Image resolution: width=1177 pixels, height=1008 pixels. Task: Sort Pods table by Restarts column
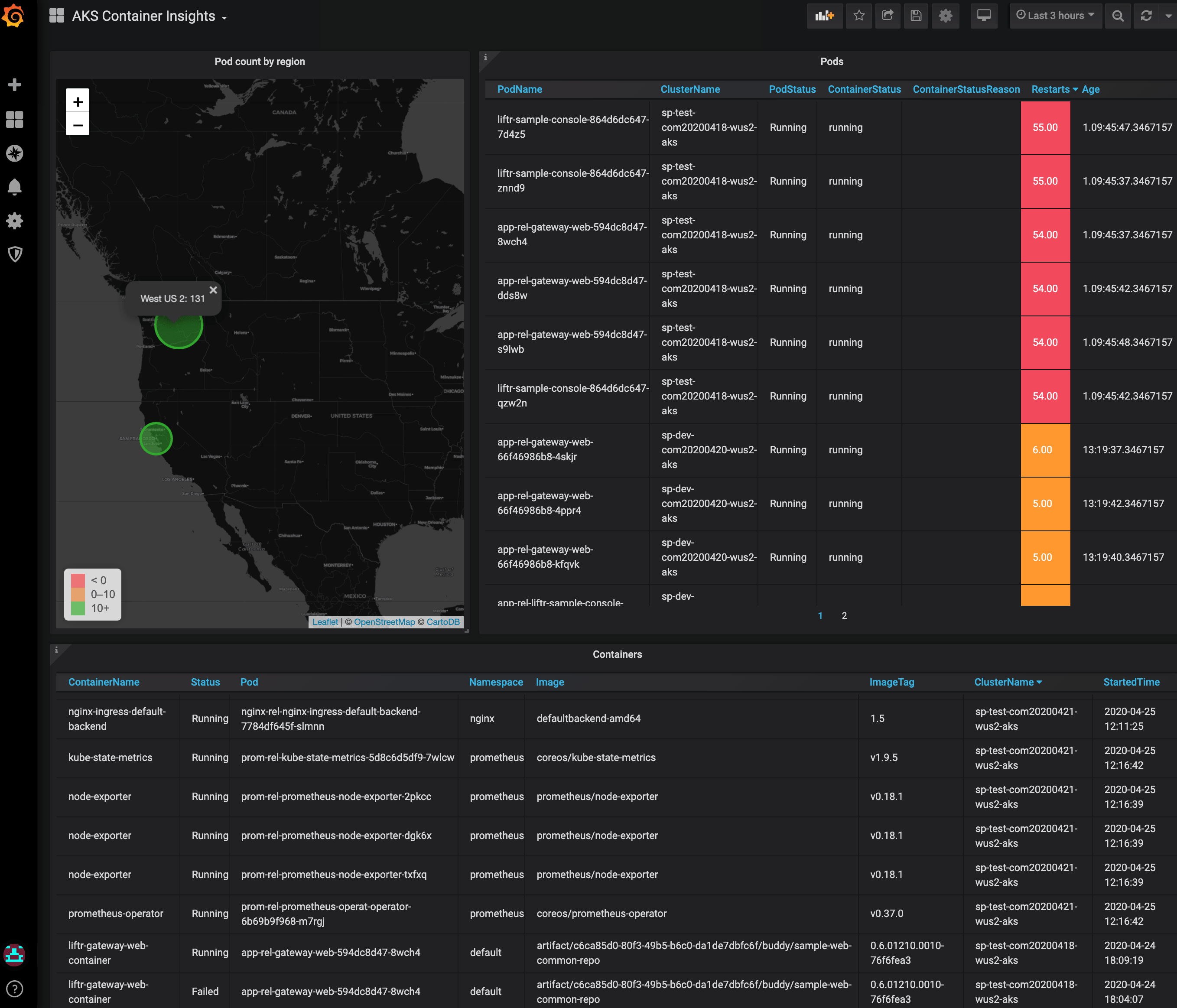pyautogui.click(x=1050, y=89)
